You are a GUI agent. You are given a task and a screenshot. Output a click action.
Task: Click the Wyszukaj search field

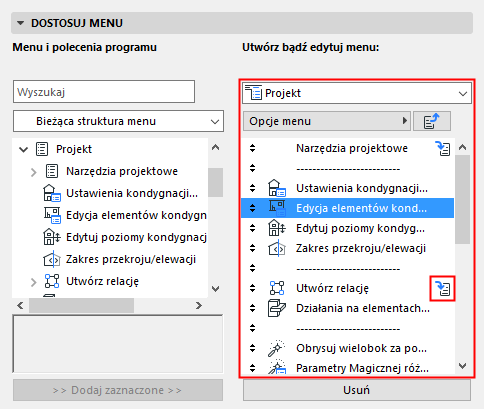104,91
